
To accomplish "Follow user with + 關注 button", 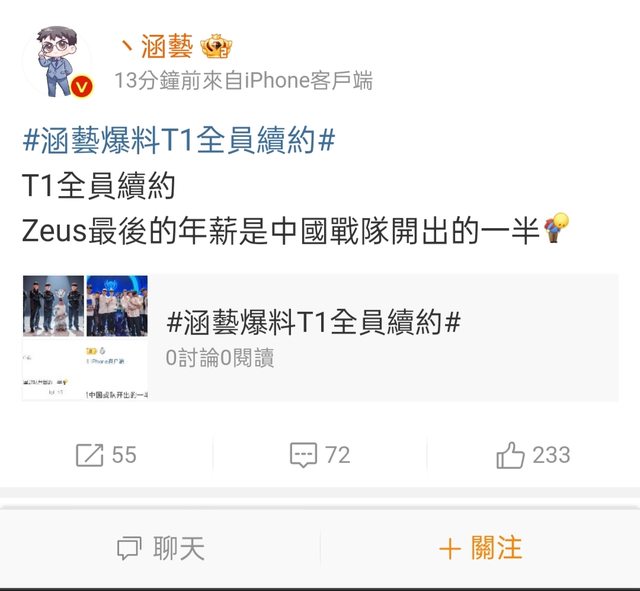I will (x=480, y=548).
